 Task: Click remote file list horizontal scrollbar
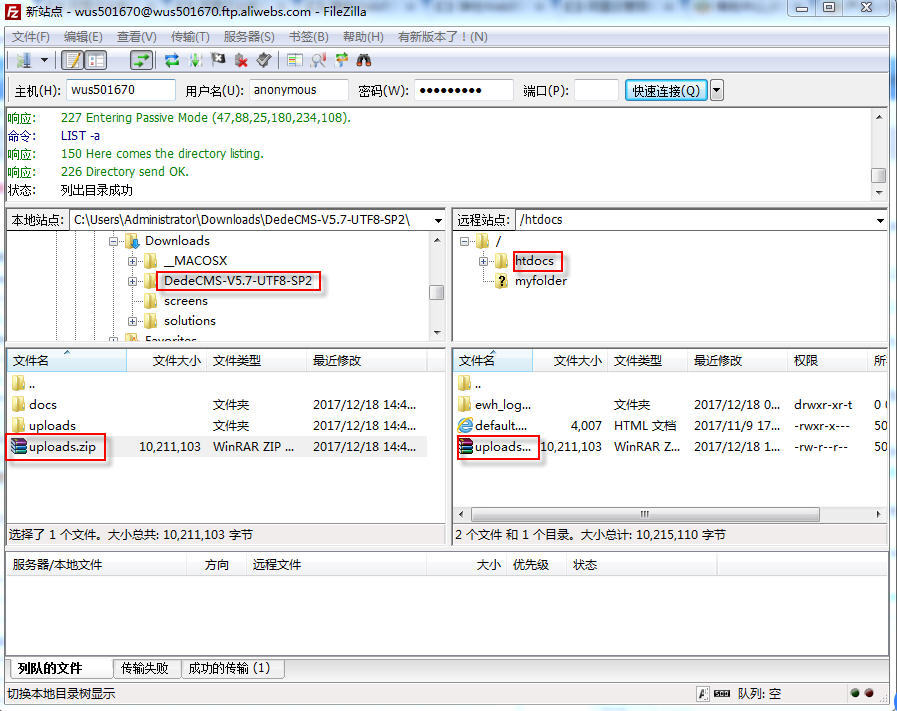click(645, 514)
